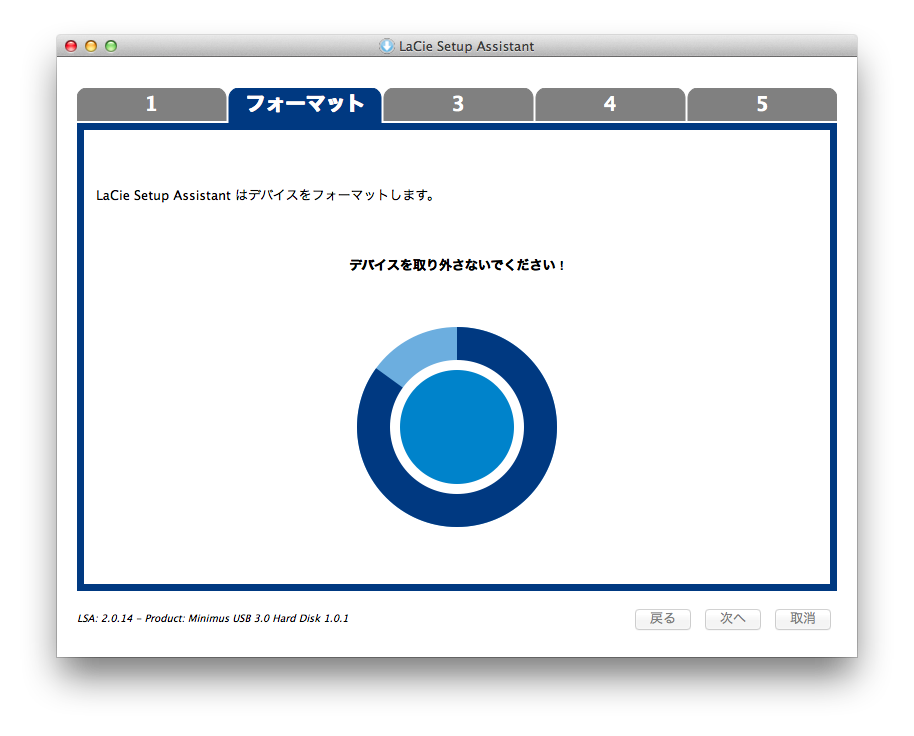Zoom the window with green button
Image resolution: width=914 pixels, height=736 pixels.
(x=111, y=46)
